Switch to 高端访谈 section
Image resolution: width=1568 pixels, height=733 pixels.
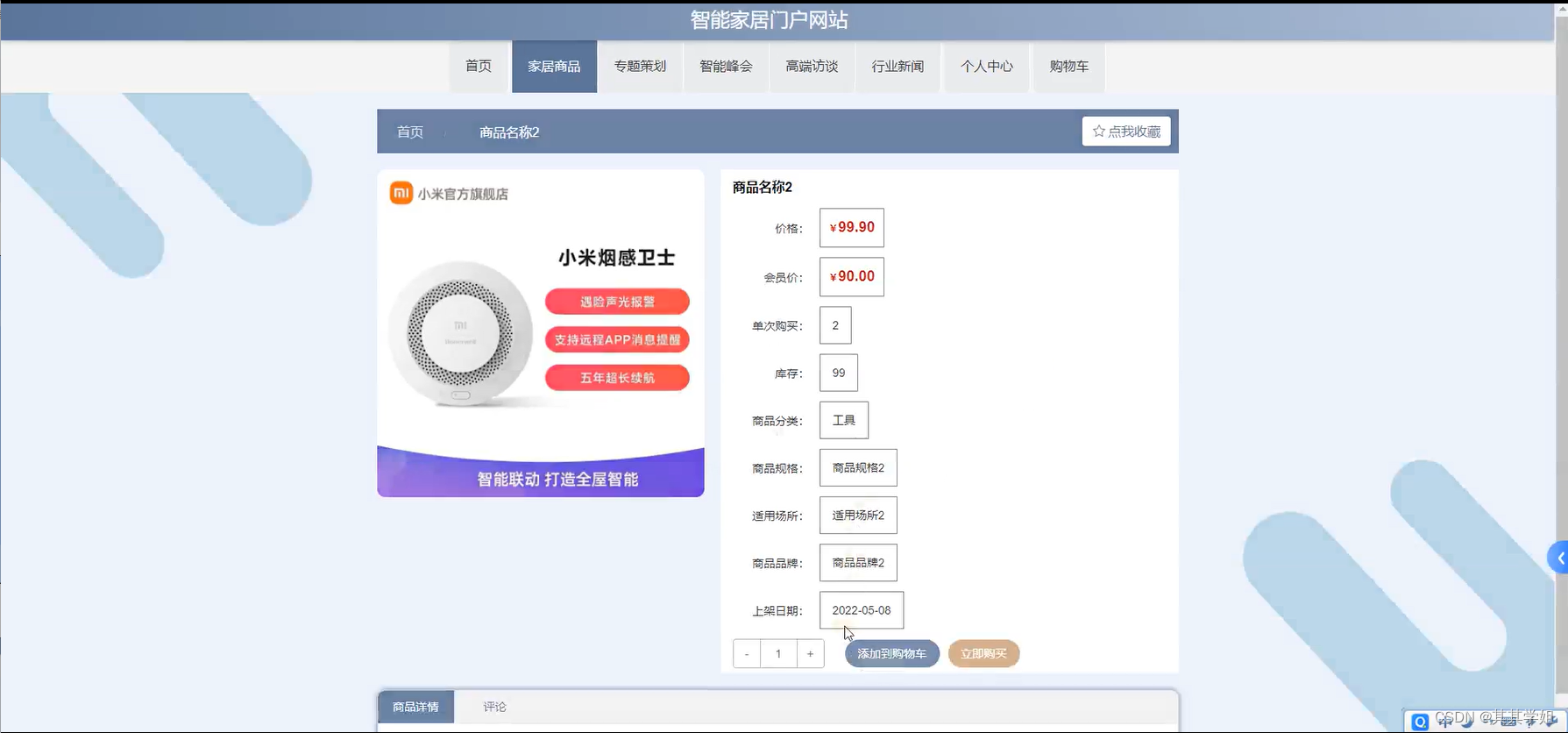pos(812,67)
